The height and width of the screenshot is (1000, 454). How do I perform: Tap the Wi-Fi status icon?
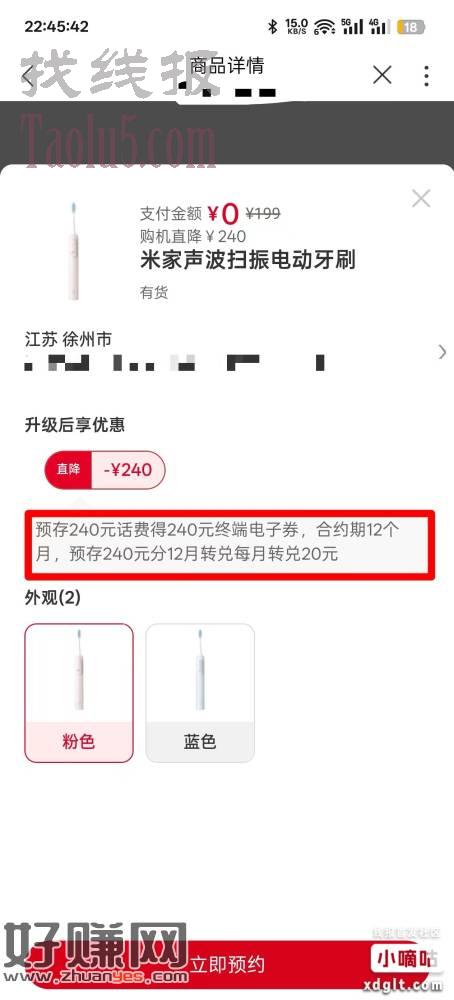coord(325,27)
